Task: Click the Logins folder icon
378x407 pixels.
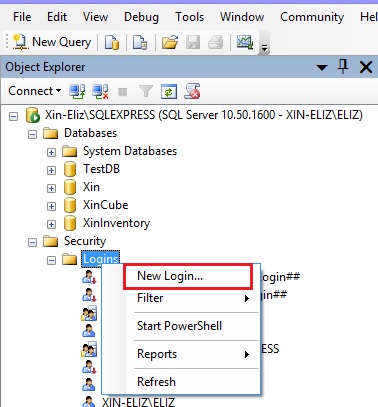Action: tap(70, 259)
